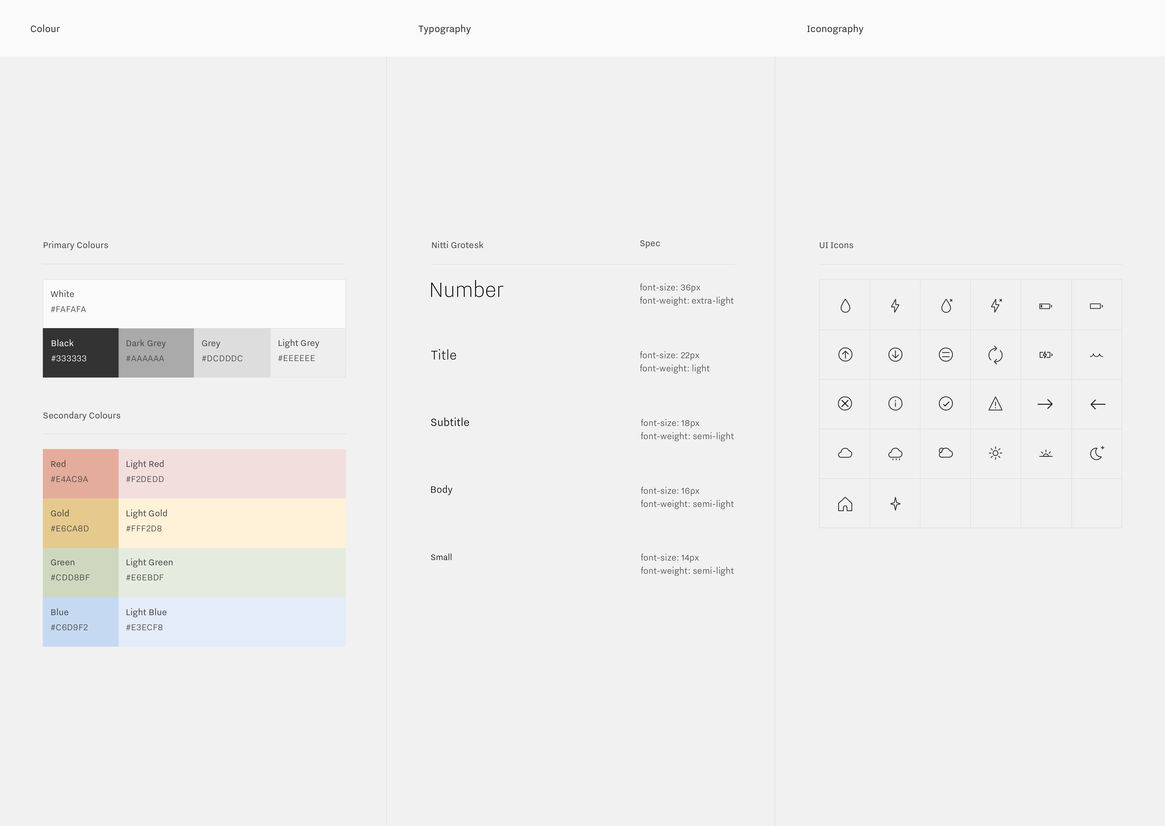Select the circled info icon
The width and height of the screenshot is (1165, 826).
(895, 404)
